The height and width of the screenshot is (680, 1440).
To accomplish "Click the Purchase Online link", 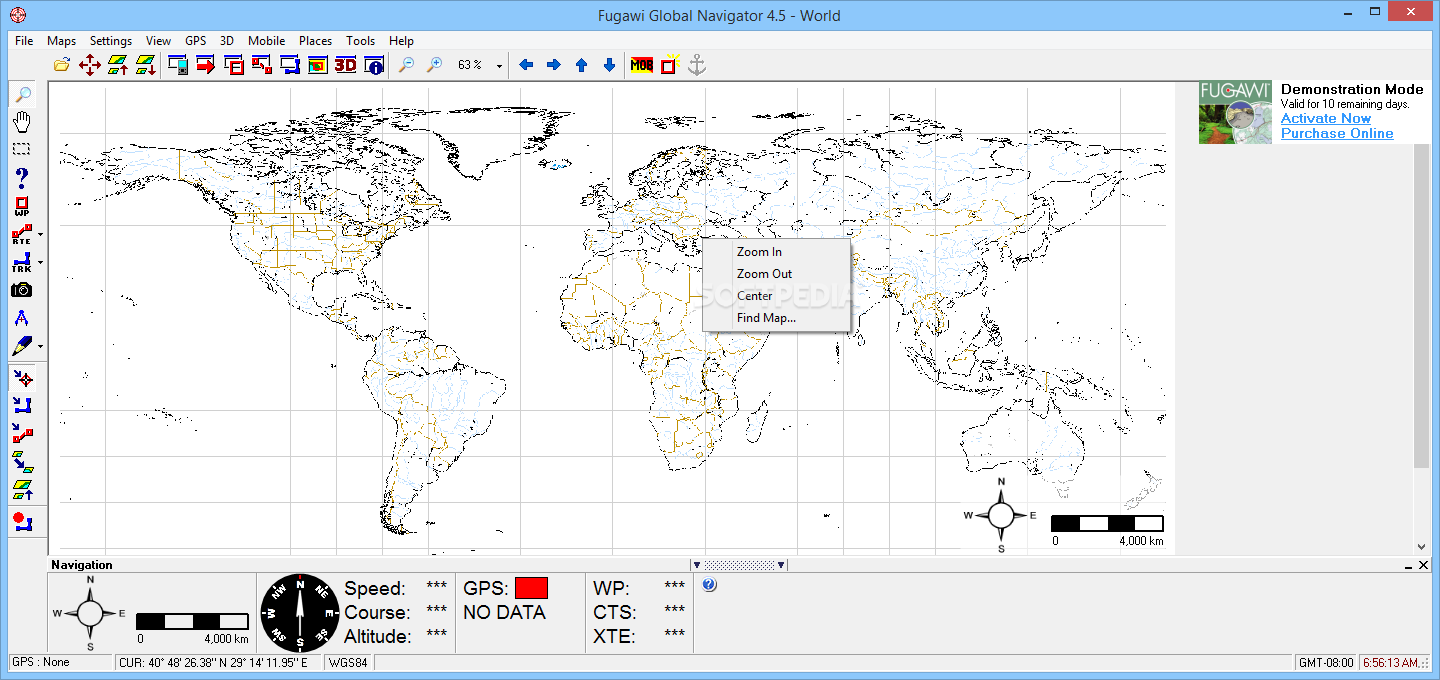I will pyautogui.click(x=1337, y=133).
